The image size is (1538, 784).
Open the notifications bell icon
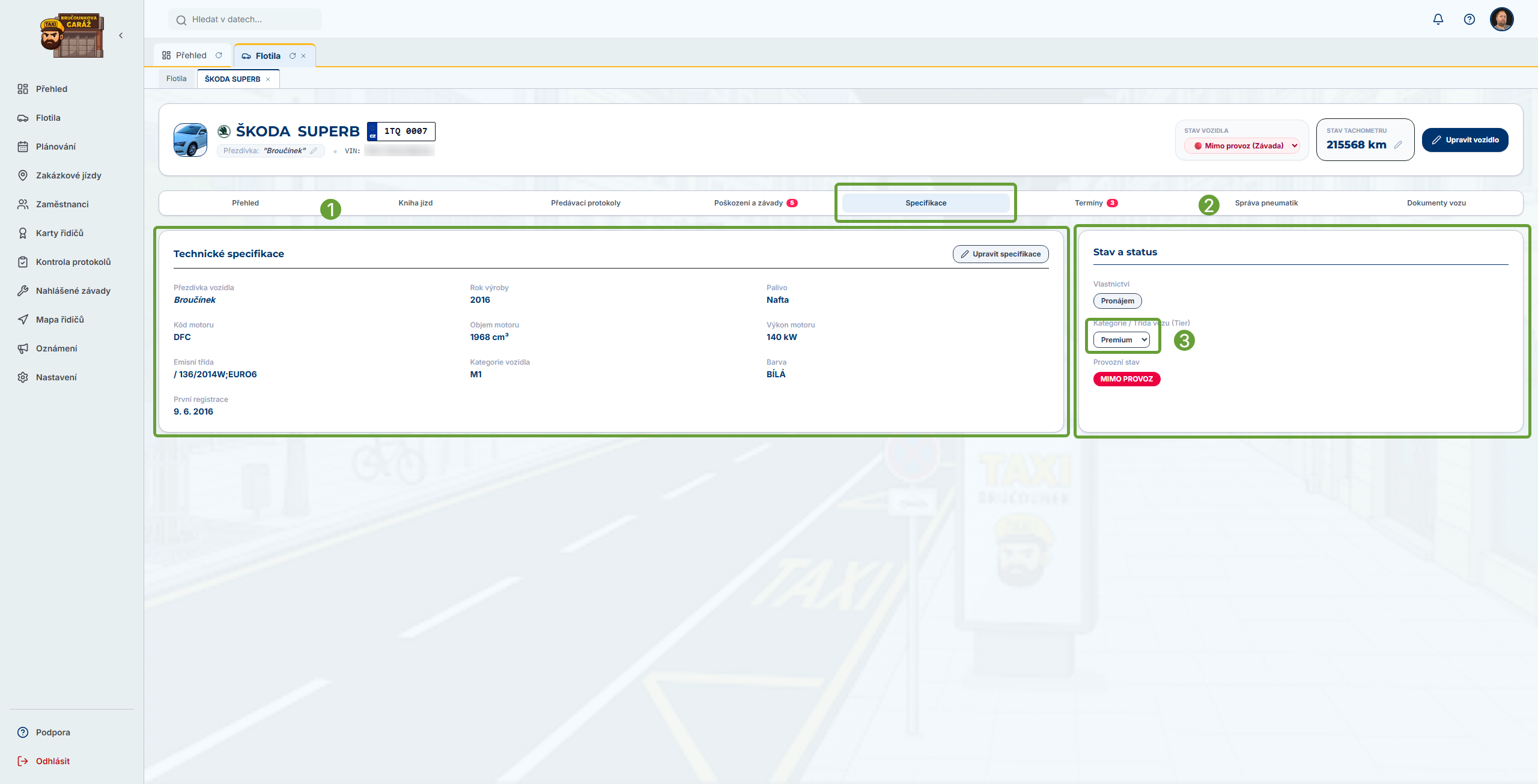click(1438, 19)
